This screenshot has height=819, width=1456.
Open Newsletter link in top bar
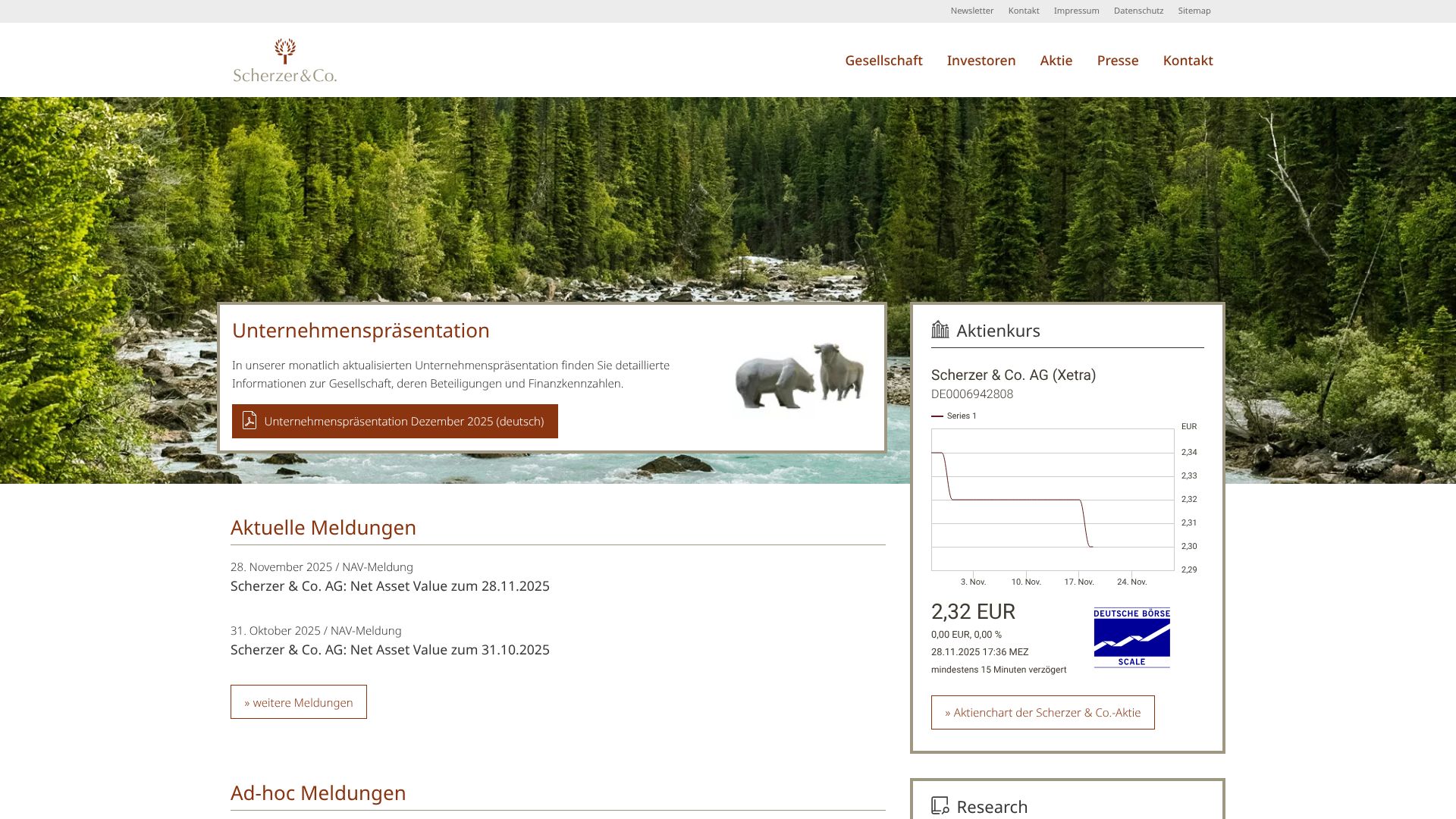tap(971, 11)
